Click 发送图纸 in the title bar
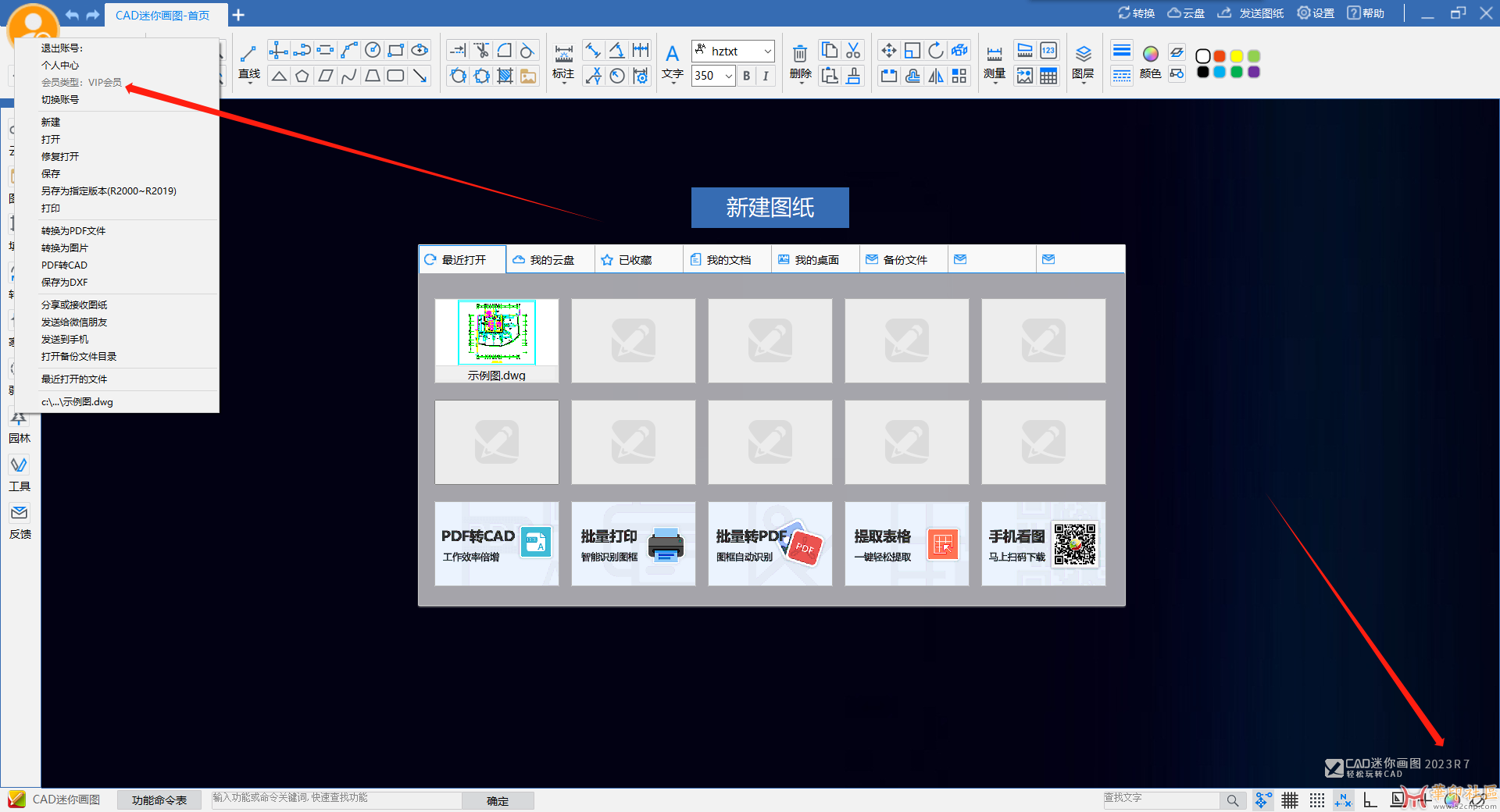Viewport: 1500px width, 812px height. tap(1251, 13)
